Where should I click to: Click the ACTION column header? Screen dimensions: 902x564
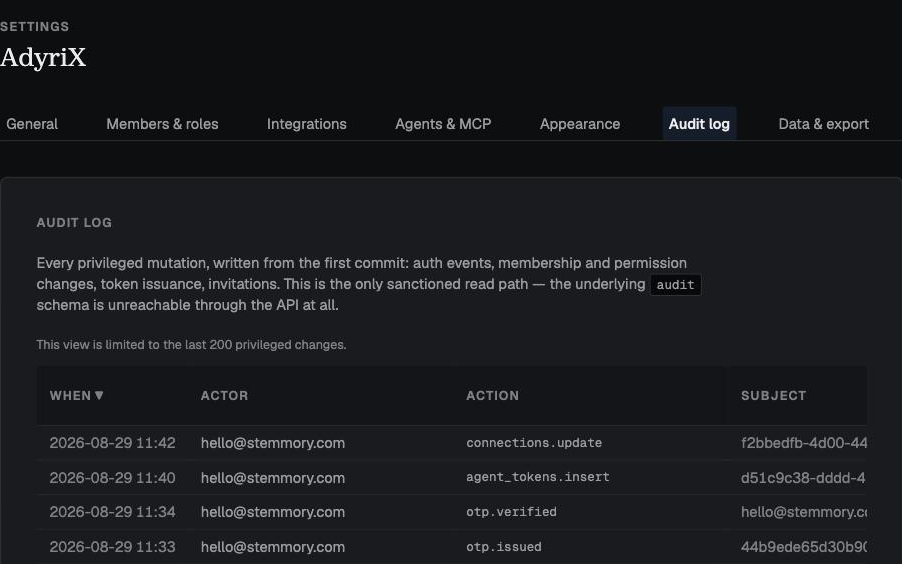[492, 395]
